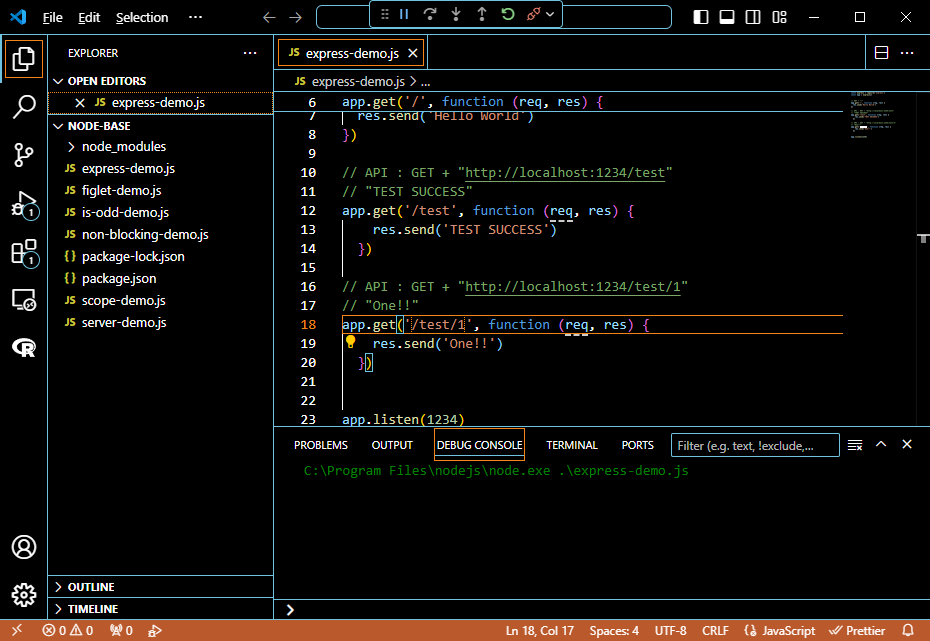Switch to the PORTS tab
The width and height of the screenshot is (930, 641).
[x=638, y=445]
